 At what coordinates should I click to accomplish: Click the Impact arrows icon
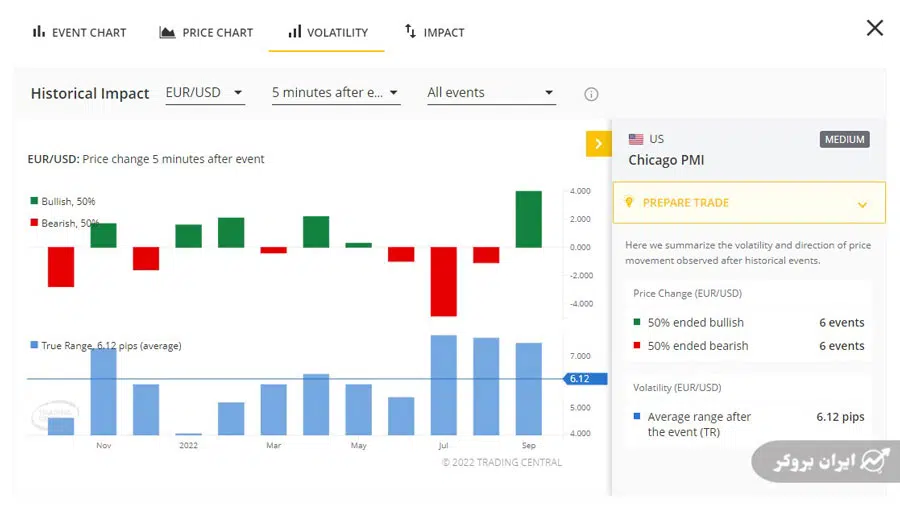(410, 32)
